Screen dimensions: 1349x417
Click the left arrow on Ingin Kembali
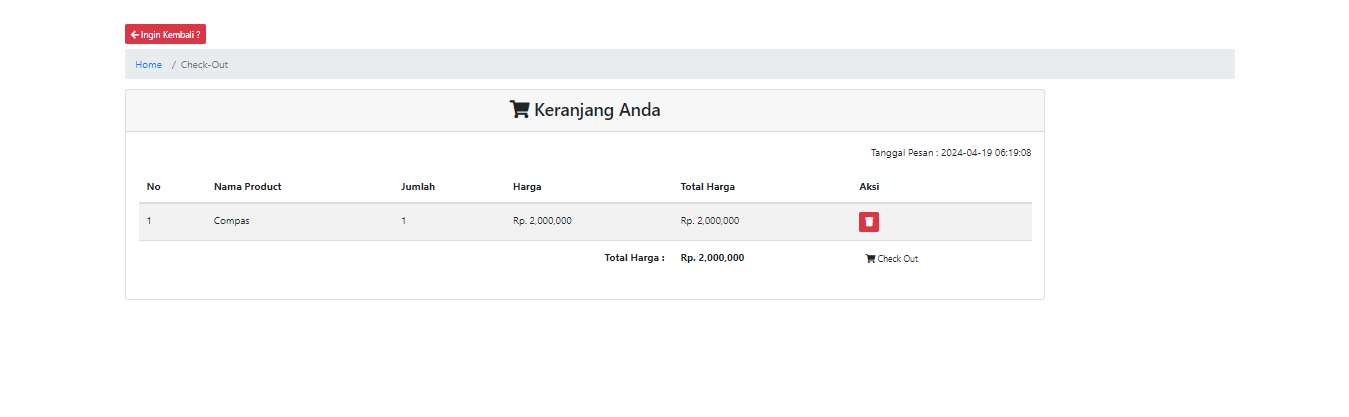click(x=135, y=35)
